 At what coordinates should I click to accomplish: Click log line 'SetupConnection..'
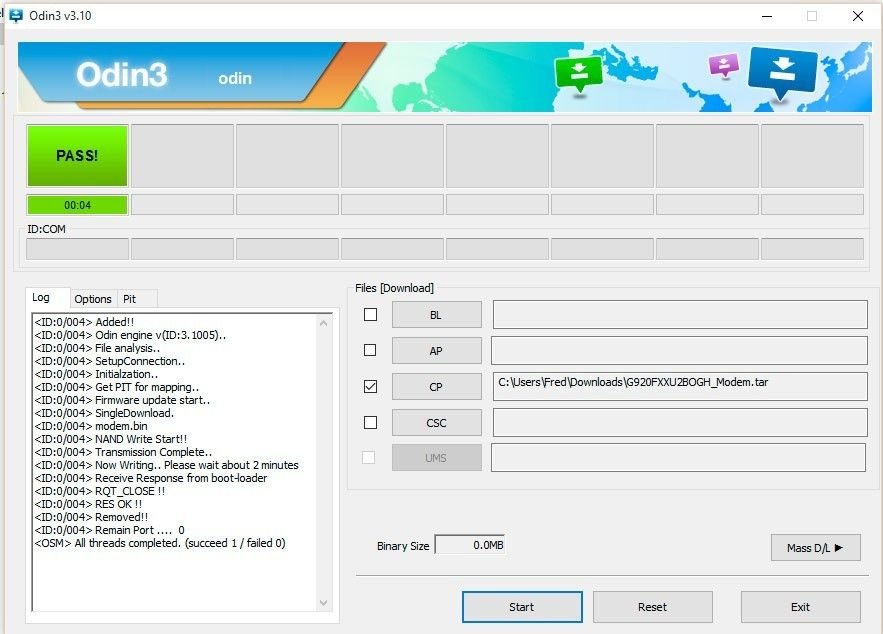click(110, 361)
